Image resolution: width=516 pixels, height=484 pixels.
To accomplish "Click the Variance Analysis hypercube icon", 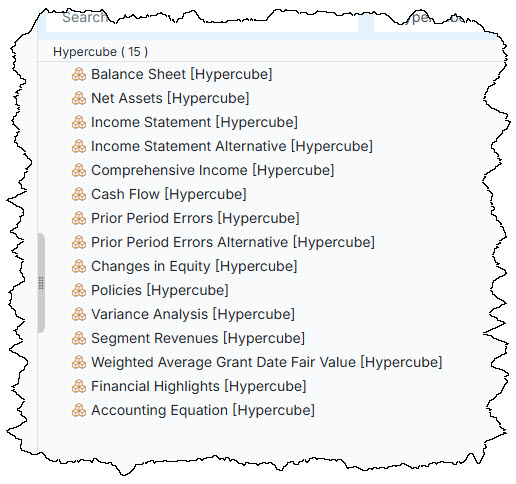I will (x=79, y=314).
